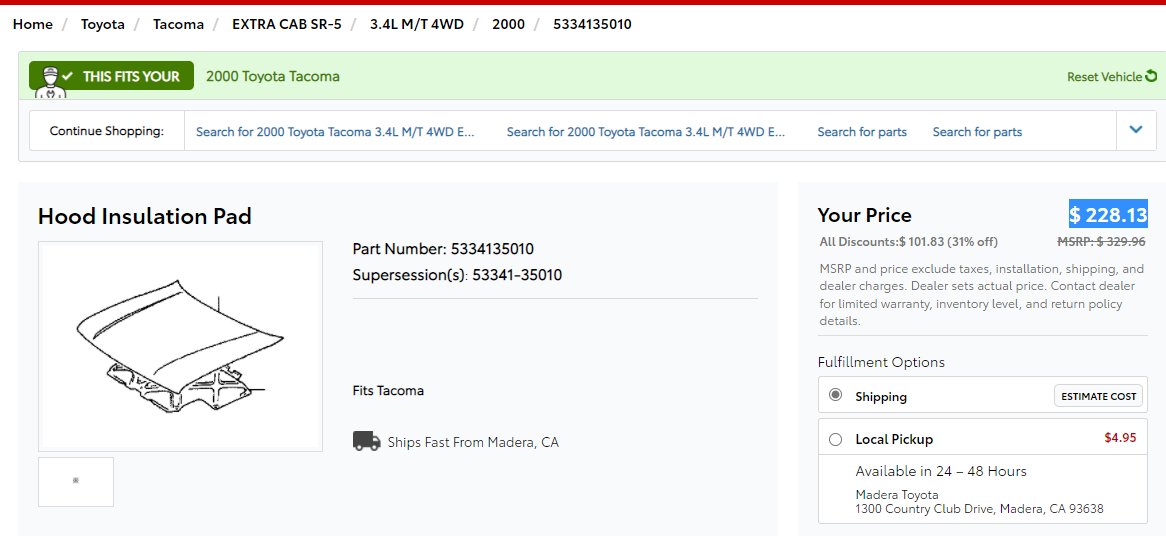The image size is (1166, 536).
Task: Click the ESTIMATE COST button
Action: click(x=1098, y=396)
